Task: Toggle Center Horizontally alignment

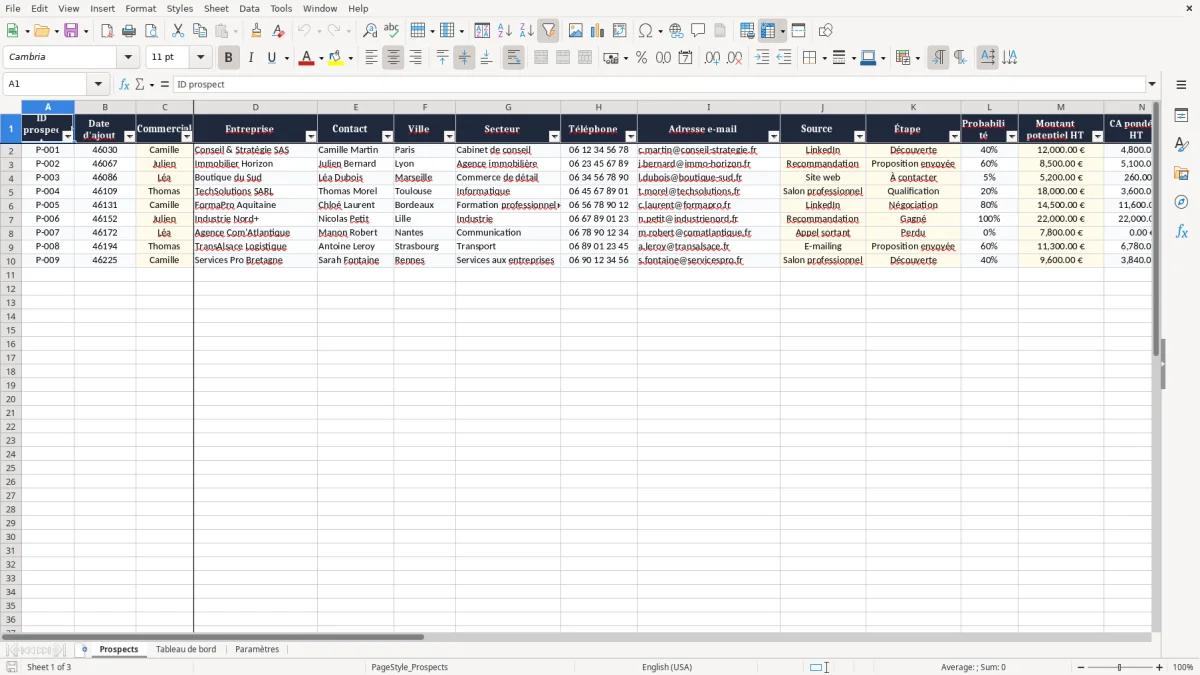Action: (393, 58)
